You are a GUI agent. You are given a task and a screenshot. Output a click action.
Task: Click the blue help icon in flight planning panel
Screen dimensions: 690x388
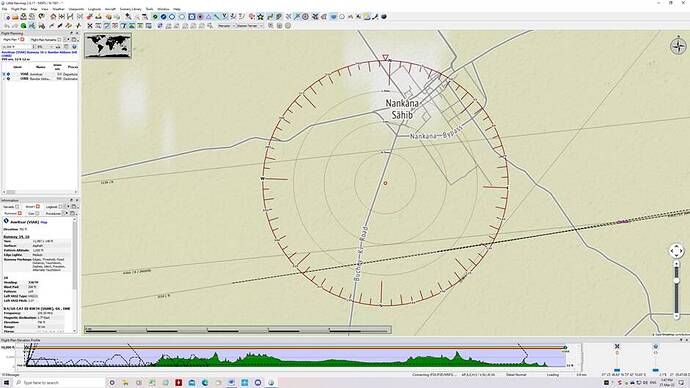point(74,47)
